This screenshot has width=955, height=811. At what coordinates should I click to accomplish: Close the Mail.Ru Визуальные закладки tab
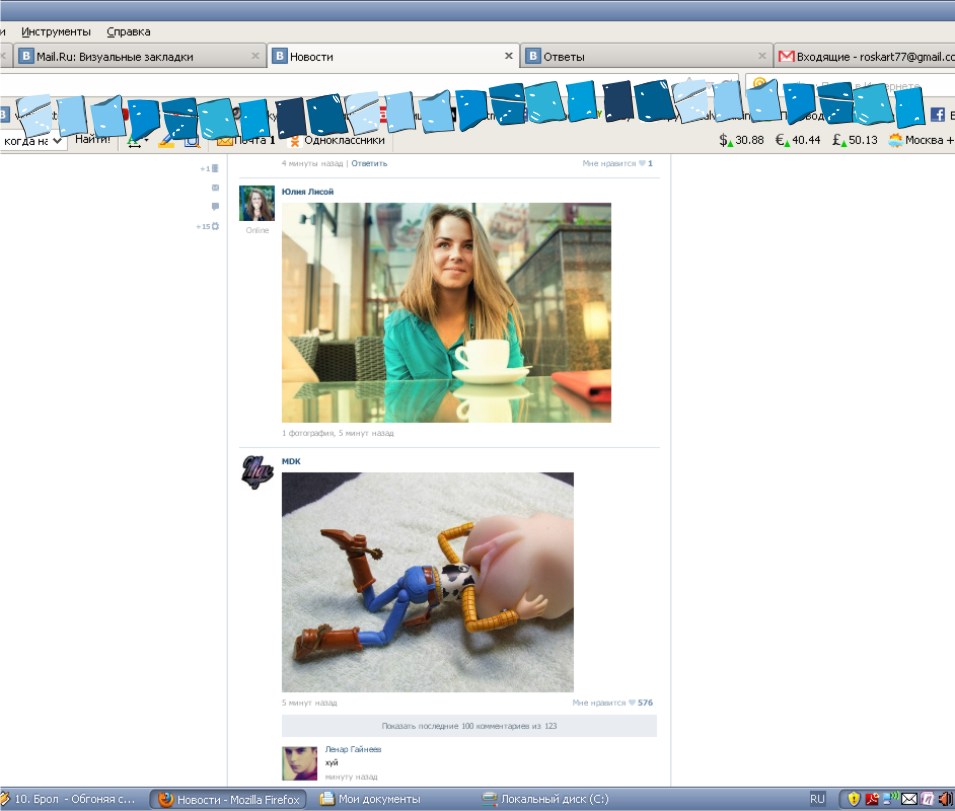click(x=255, y=56)
